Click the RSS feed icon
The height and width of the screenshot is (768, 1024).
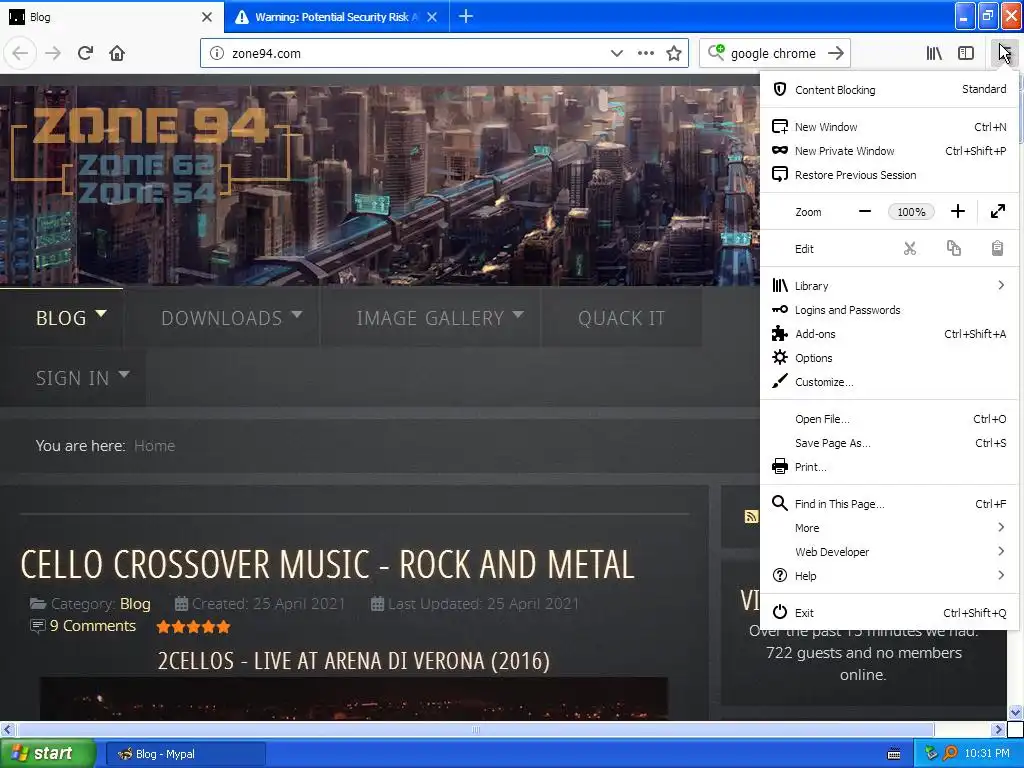click(x=752, y=517)
